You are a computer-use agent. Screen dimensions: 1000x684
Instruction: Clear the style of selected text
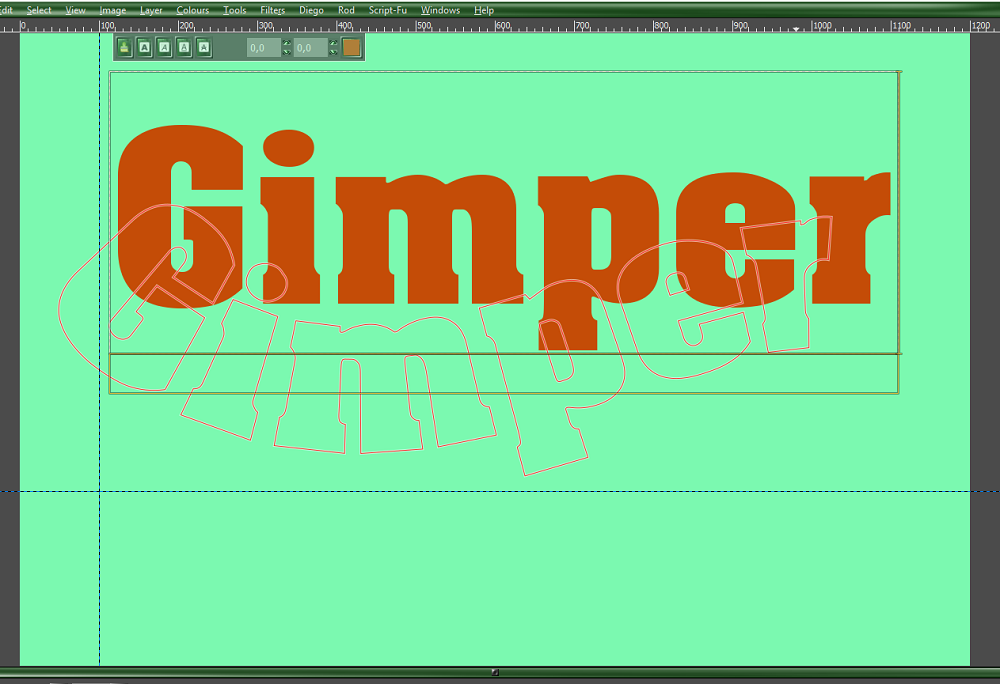[x=124, y=48]
